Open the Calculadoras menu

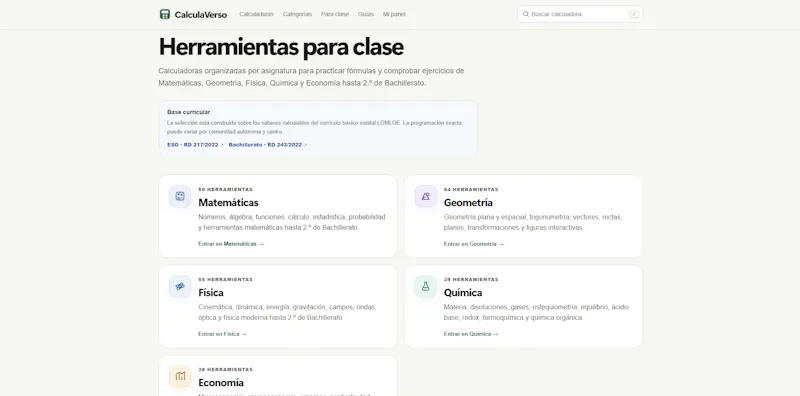257,14
